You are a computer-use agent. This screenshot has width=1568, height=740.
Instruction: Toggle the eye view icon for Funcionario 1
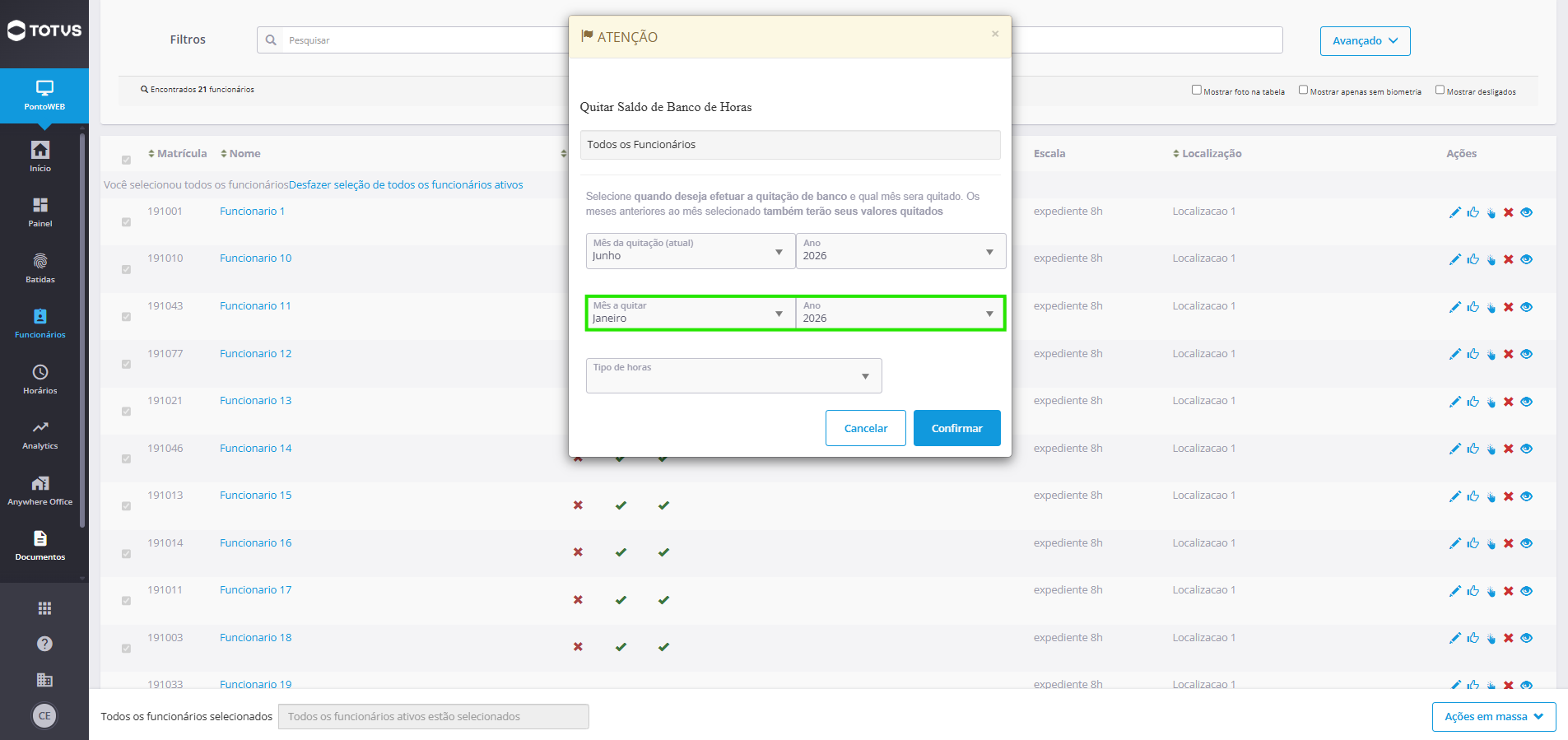(1526, 212)
